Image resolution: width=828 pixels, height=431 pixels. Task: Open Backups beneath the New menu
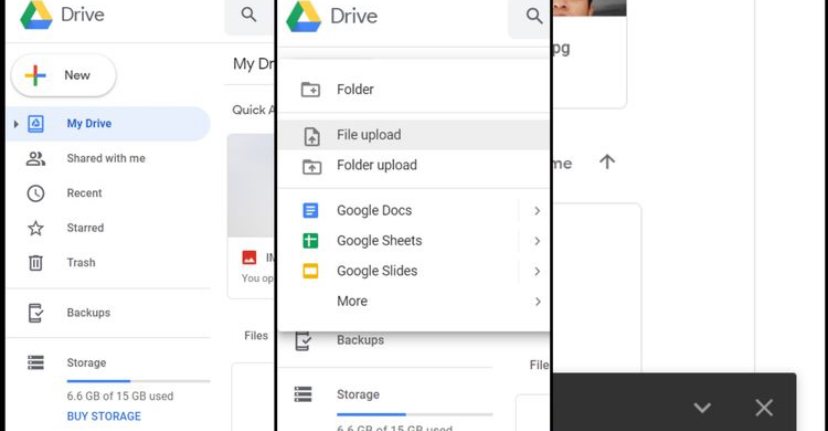pos(360,340)
